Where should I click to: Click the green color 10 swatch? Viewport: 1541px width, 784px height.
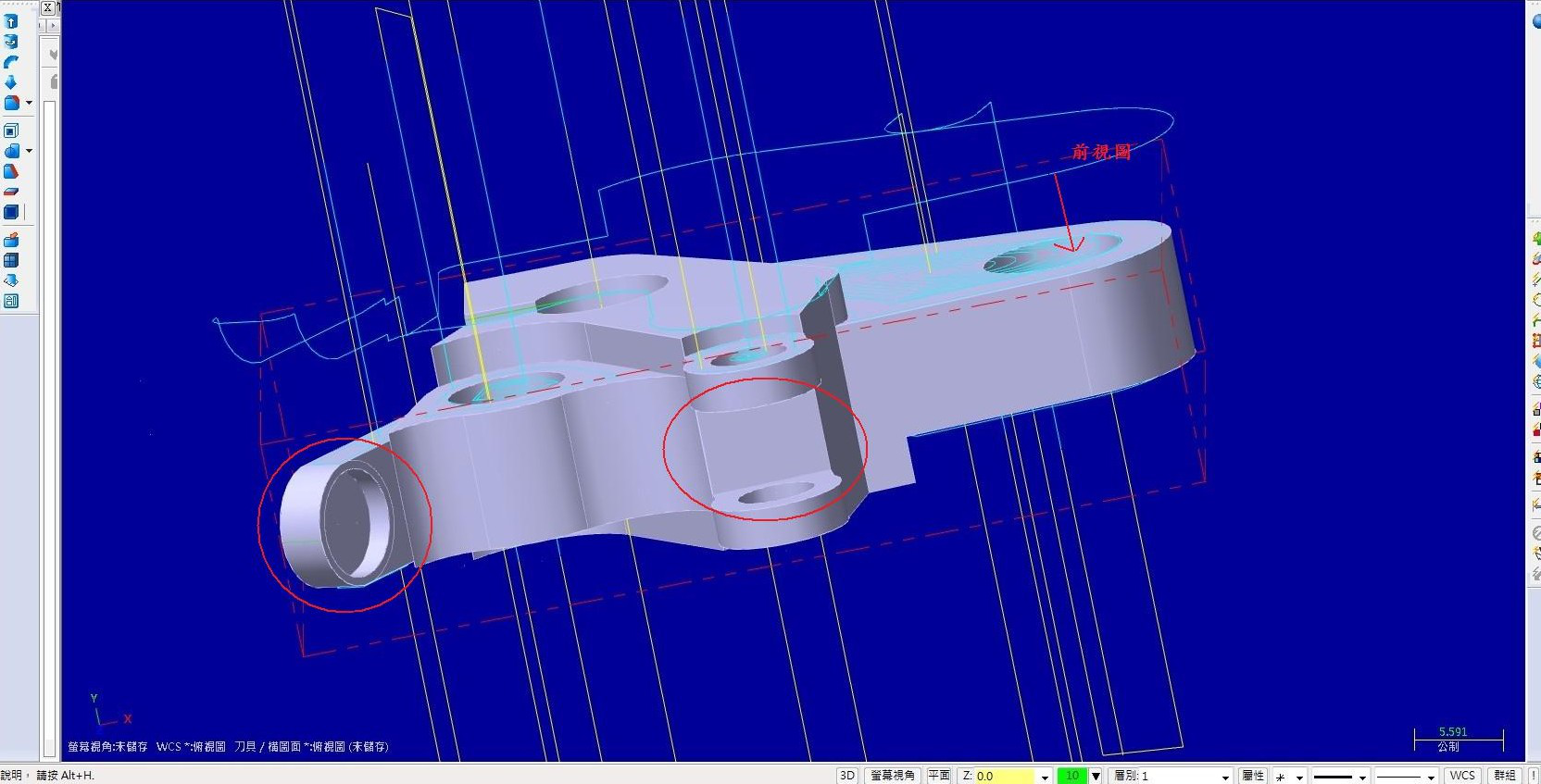[1071, 776]
